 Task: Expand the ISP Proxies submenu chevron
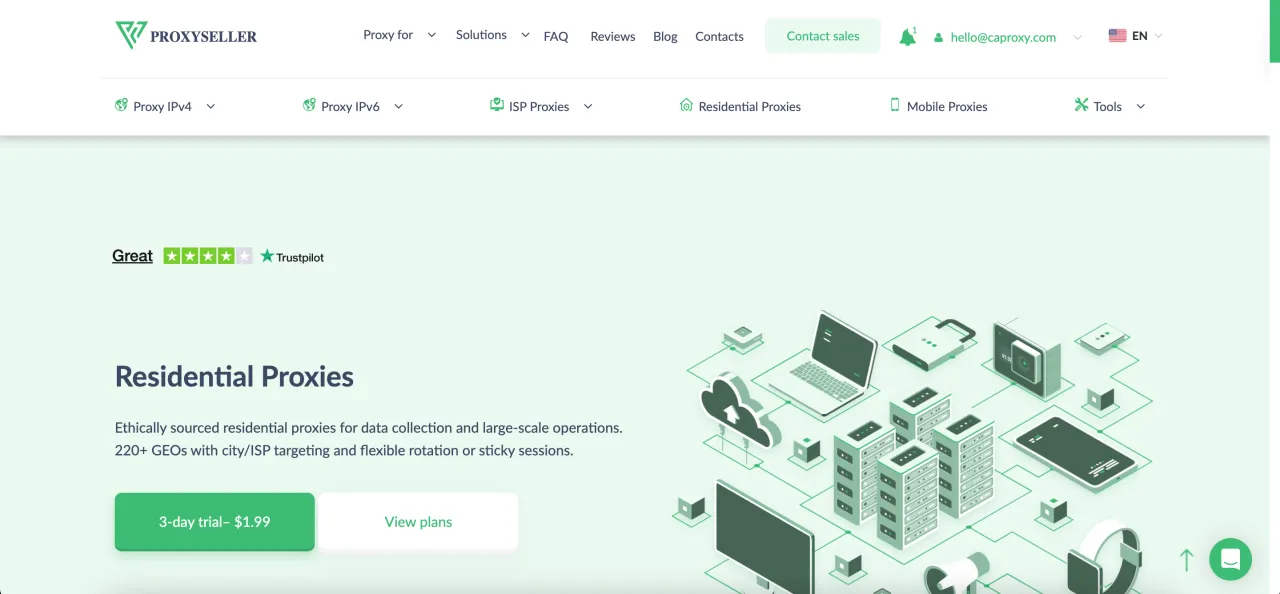[x=588, y=107]
